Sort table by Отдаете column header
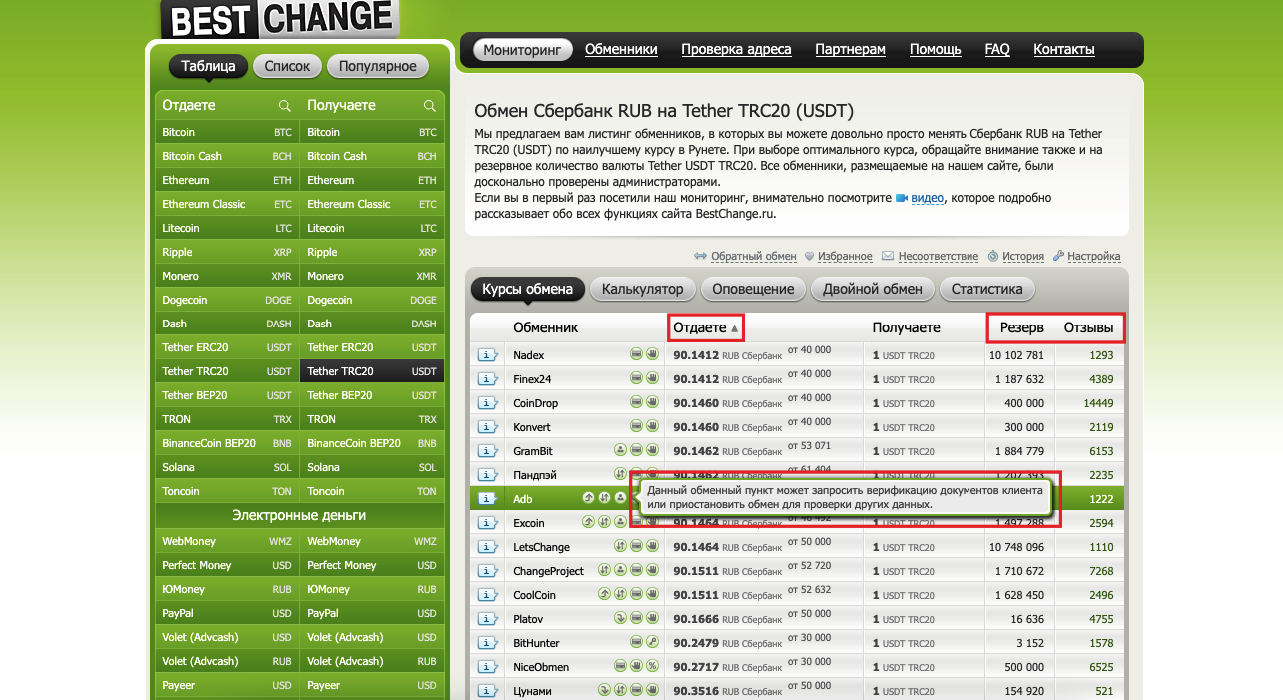This screenshot has height=700, width=1283. (x=699, y=328)
